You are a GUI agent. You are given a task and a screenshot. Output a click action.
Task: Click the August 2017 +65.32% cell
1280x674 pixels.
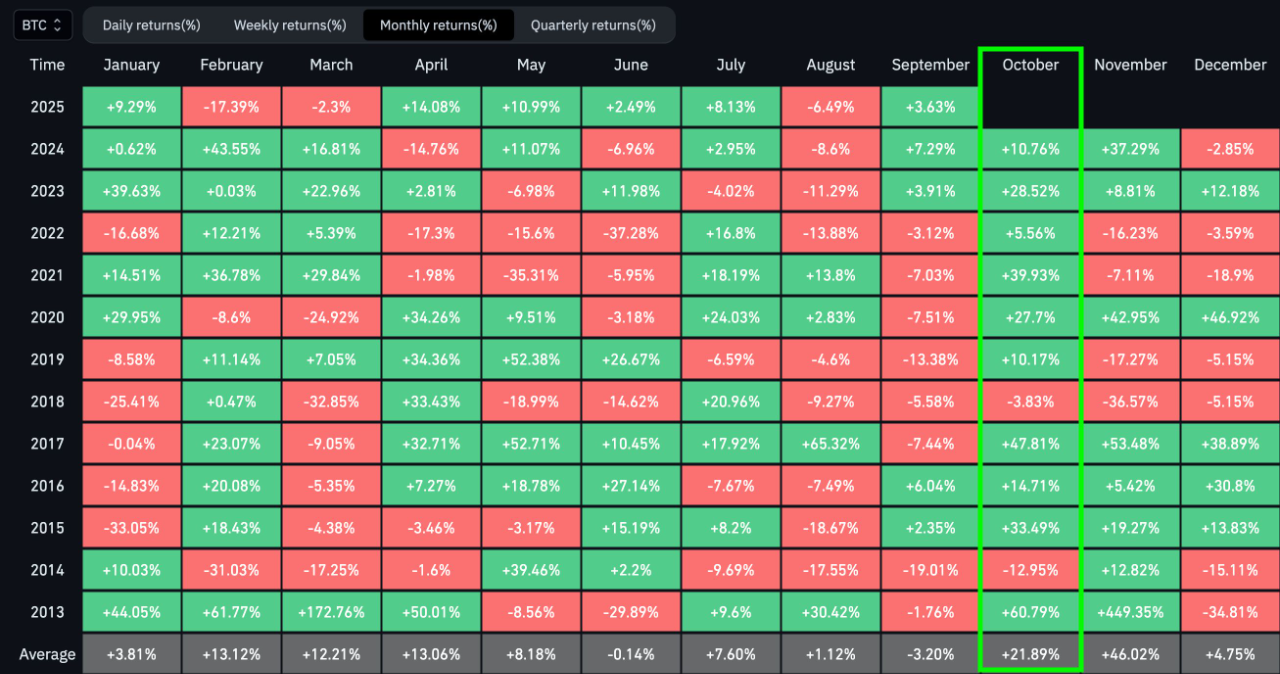click(x=830, y=443)
